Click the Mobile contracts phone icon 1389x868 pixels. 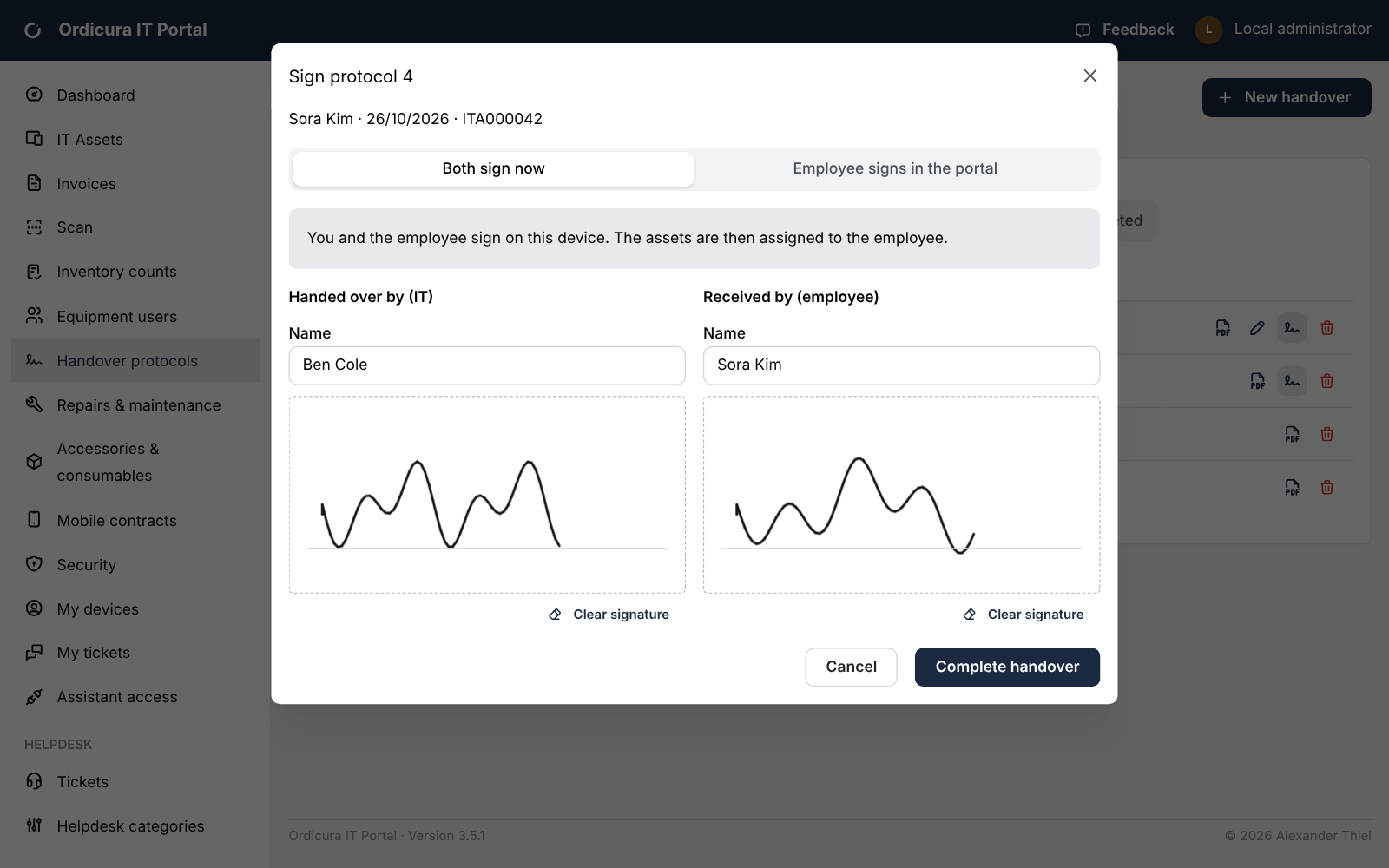[x=34, y=520]
